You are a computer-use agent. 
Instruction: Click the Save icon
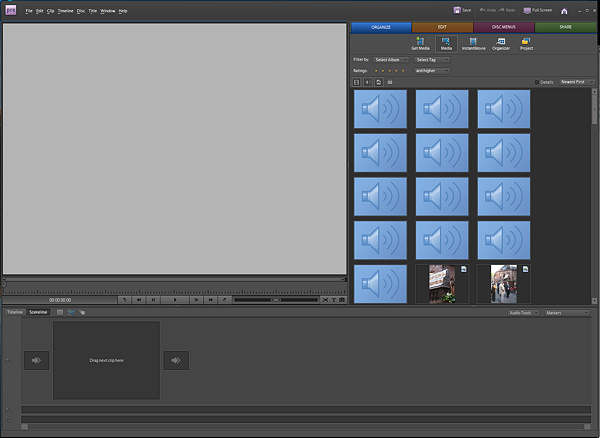click(458, 10)
